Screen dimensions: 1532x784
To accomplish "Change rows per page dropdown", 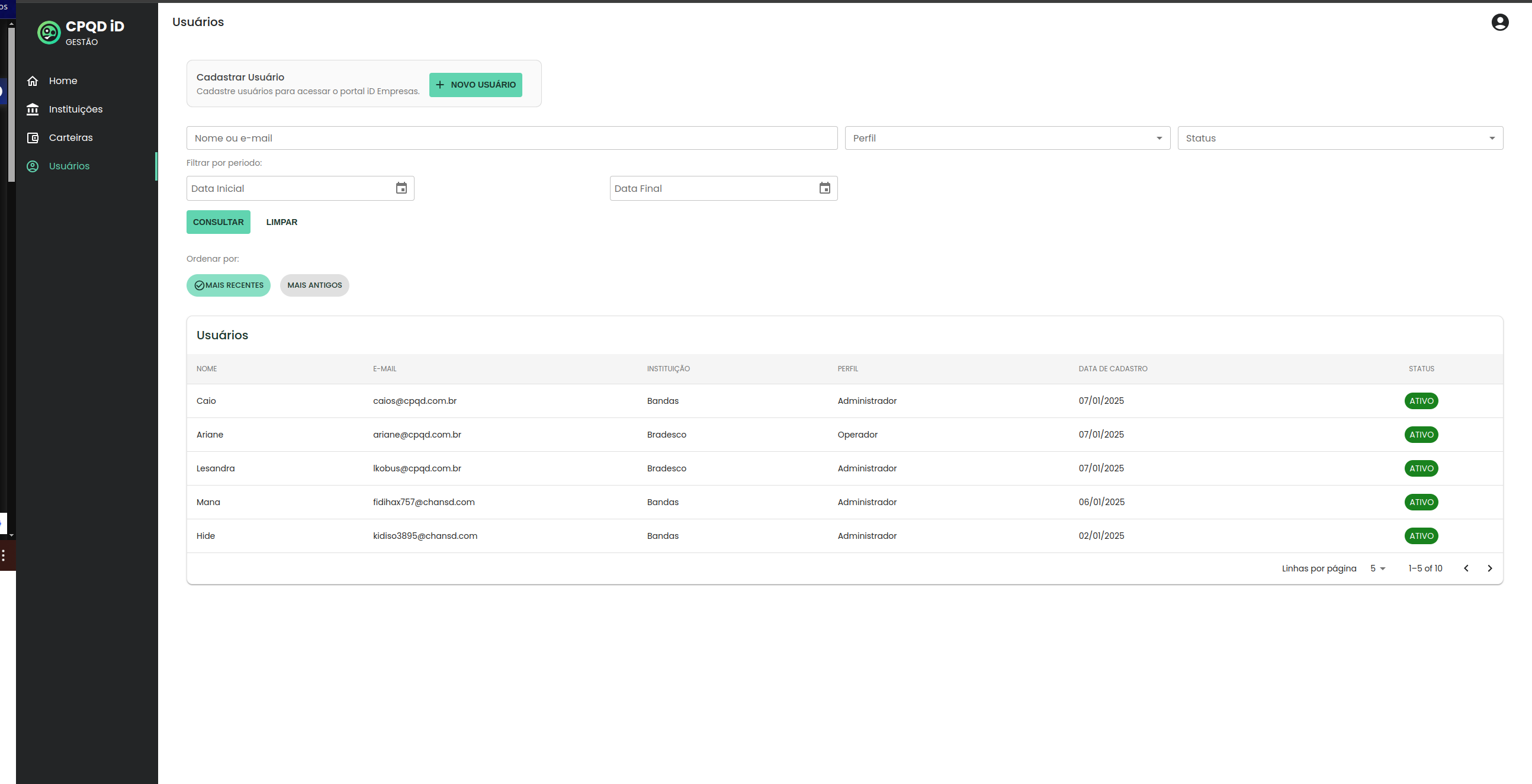I will coord(1377,568).
